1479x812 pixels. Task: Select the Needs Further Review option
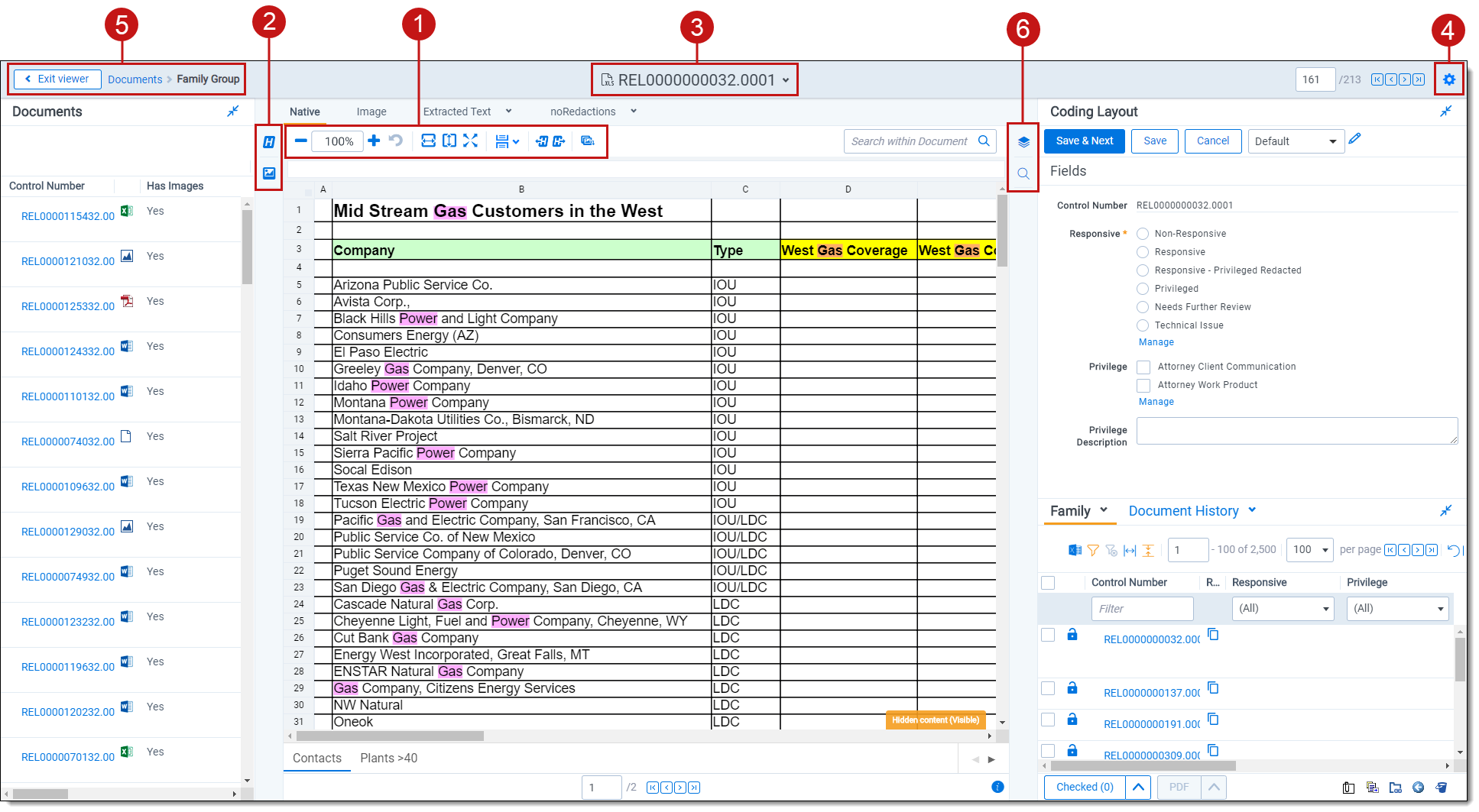tap(1143, 307)
